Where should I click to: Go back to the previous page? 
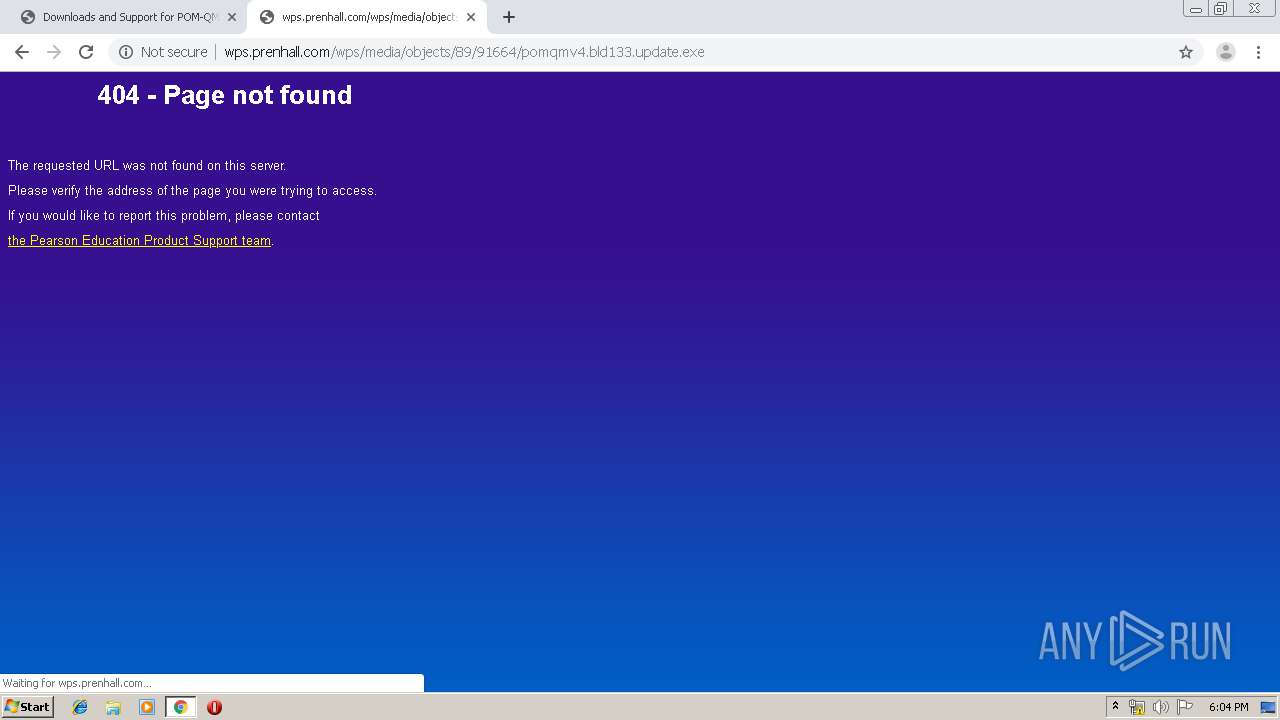click(22, 52)
